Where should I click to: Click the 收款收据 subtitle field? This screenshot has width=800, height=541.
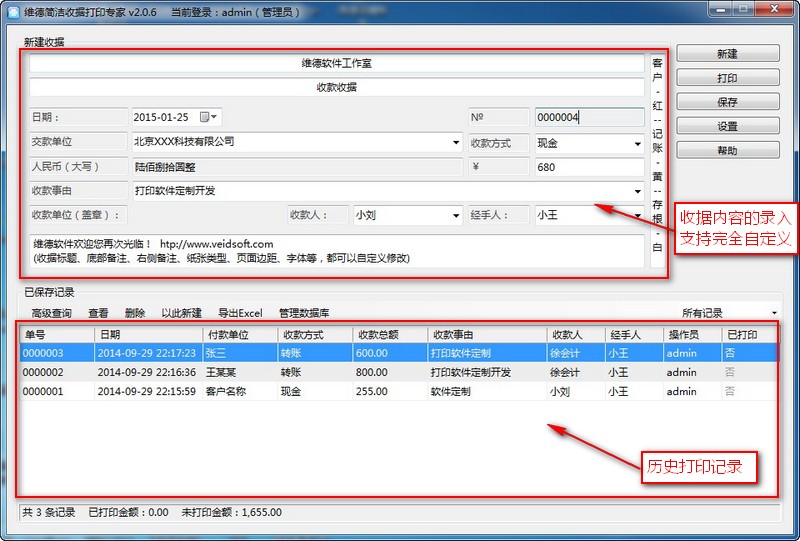tap(337, 87)
